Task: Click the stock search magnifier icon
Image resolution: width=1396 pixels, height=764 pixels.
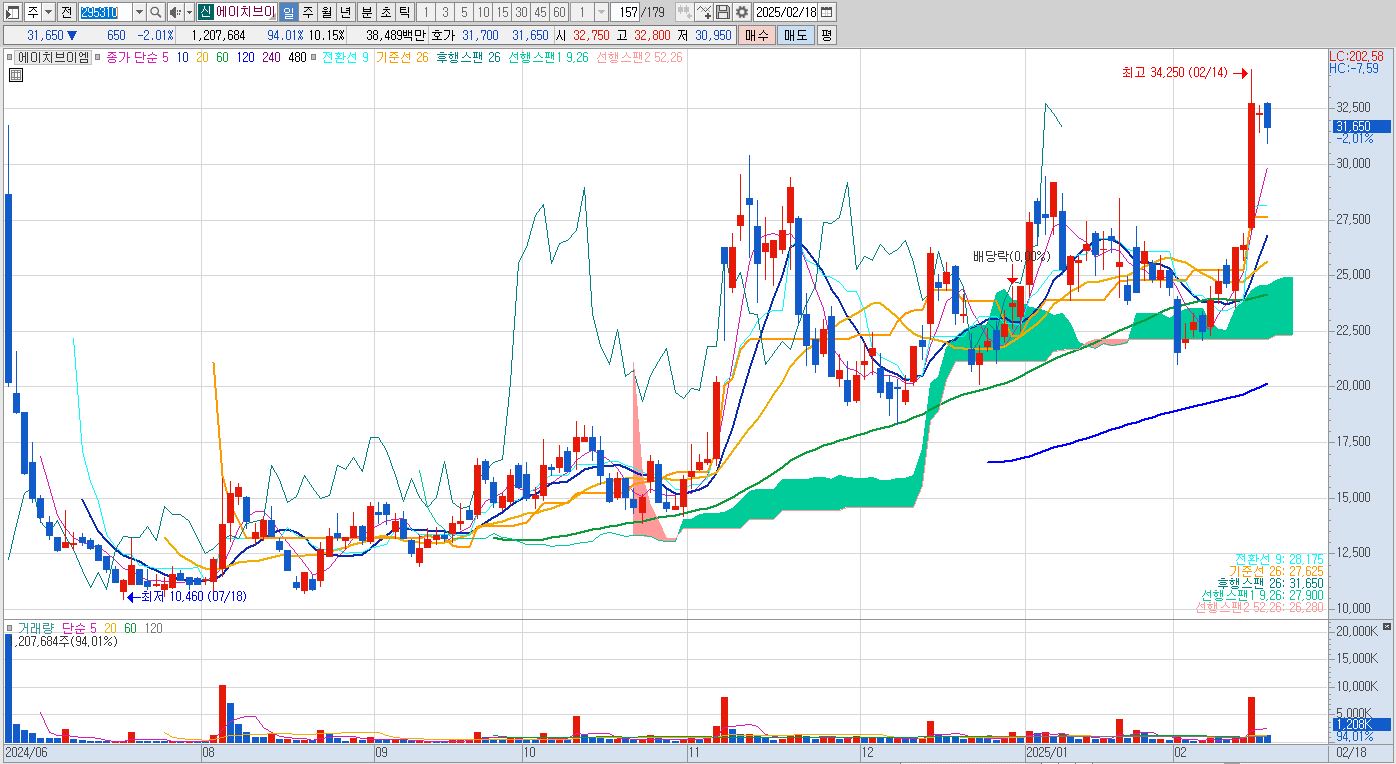Action: (156, 12)
